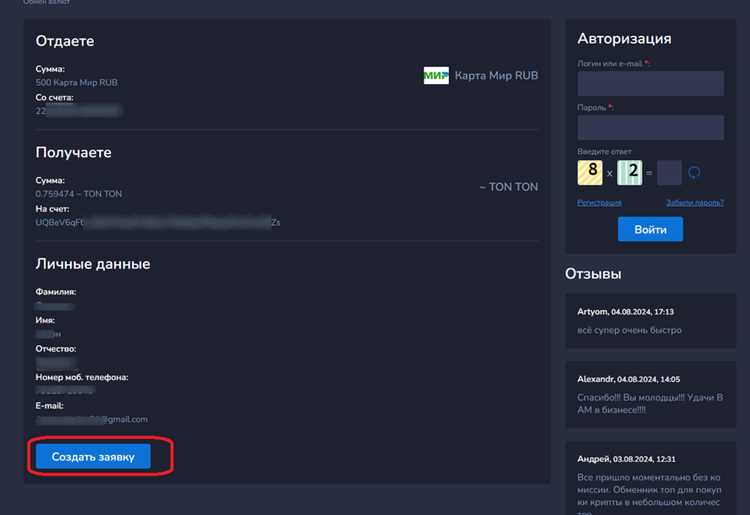Click the TON wallet address text
The width and height of the screenshot is (750, 515).
click(x=157, y=222)
